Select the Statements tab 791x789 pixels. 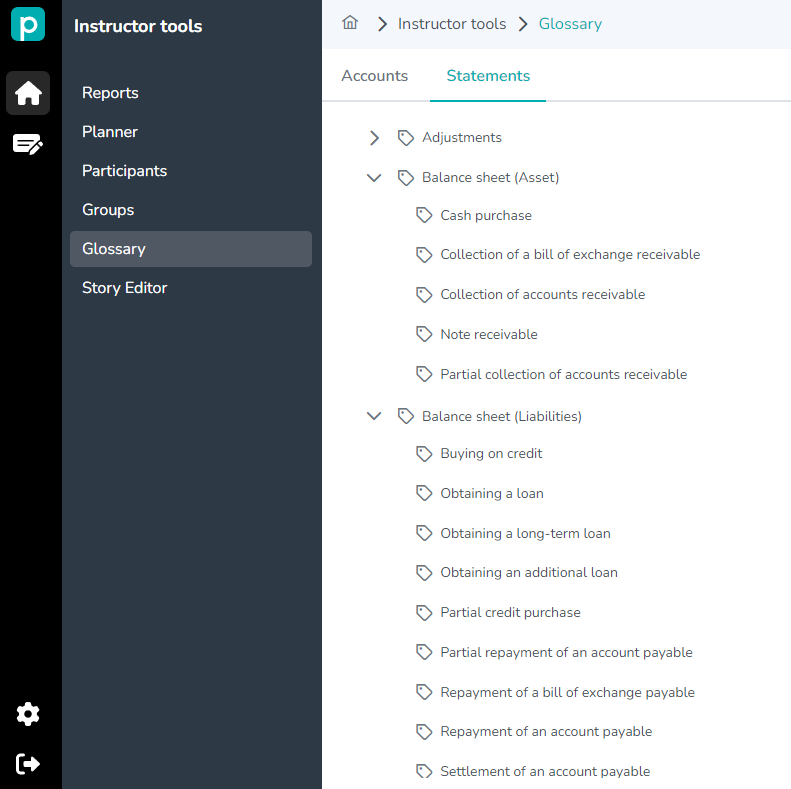[x=488, y=76]
